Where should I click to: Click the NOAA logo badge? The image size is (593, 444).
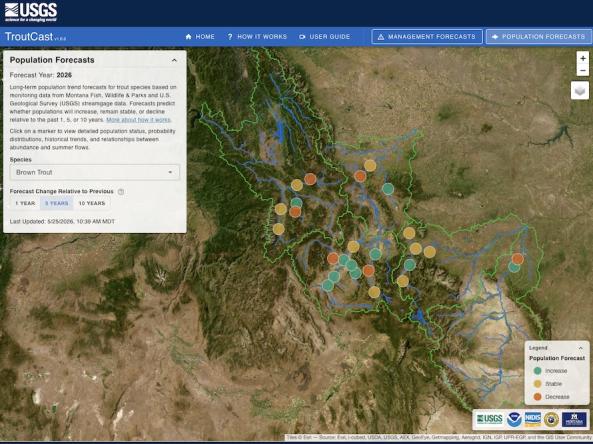[514, 419]
